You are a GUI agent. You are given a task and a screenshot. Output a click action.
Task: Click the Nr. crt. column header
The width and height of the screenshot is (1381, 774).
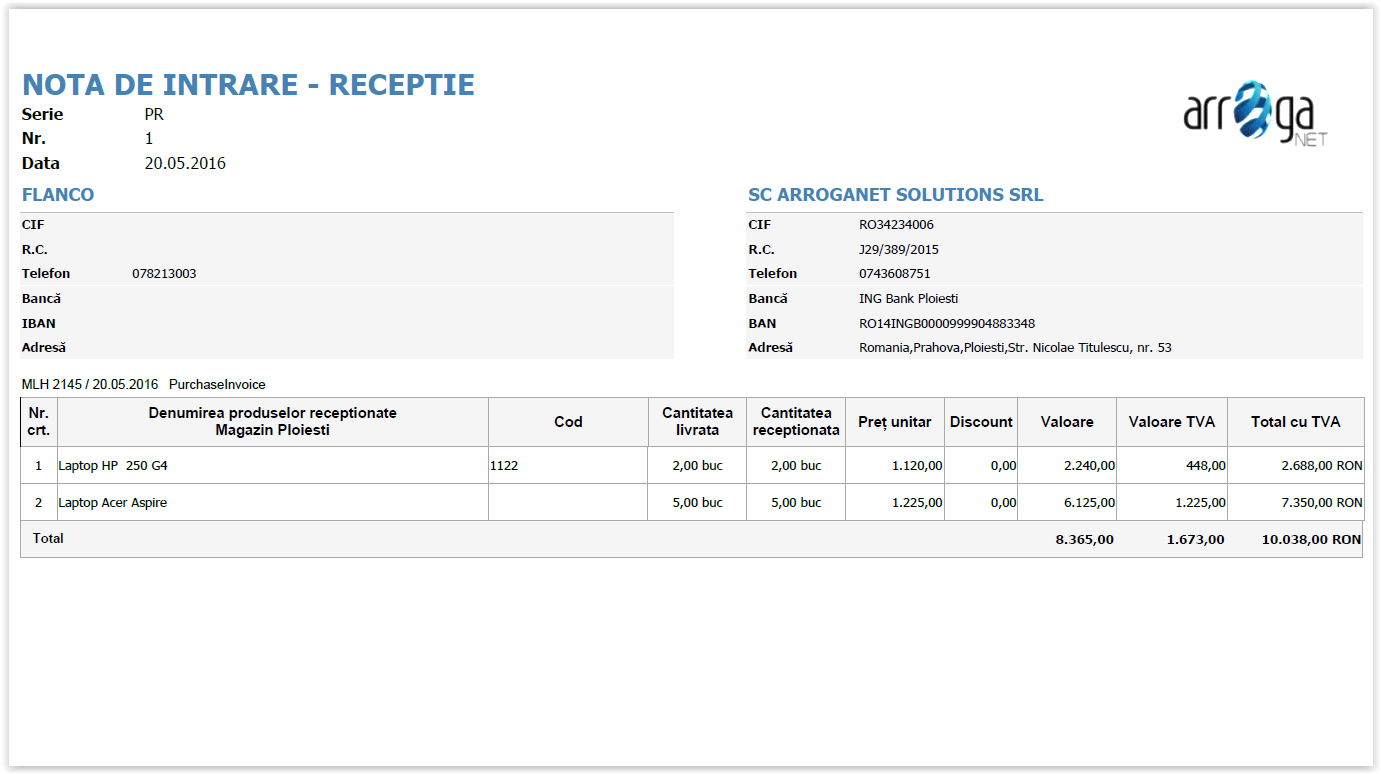pyautogui.click(x=39, y=422)
